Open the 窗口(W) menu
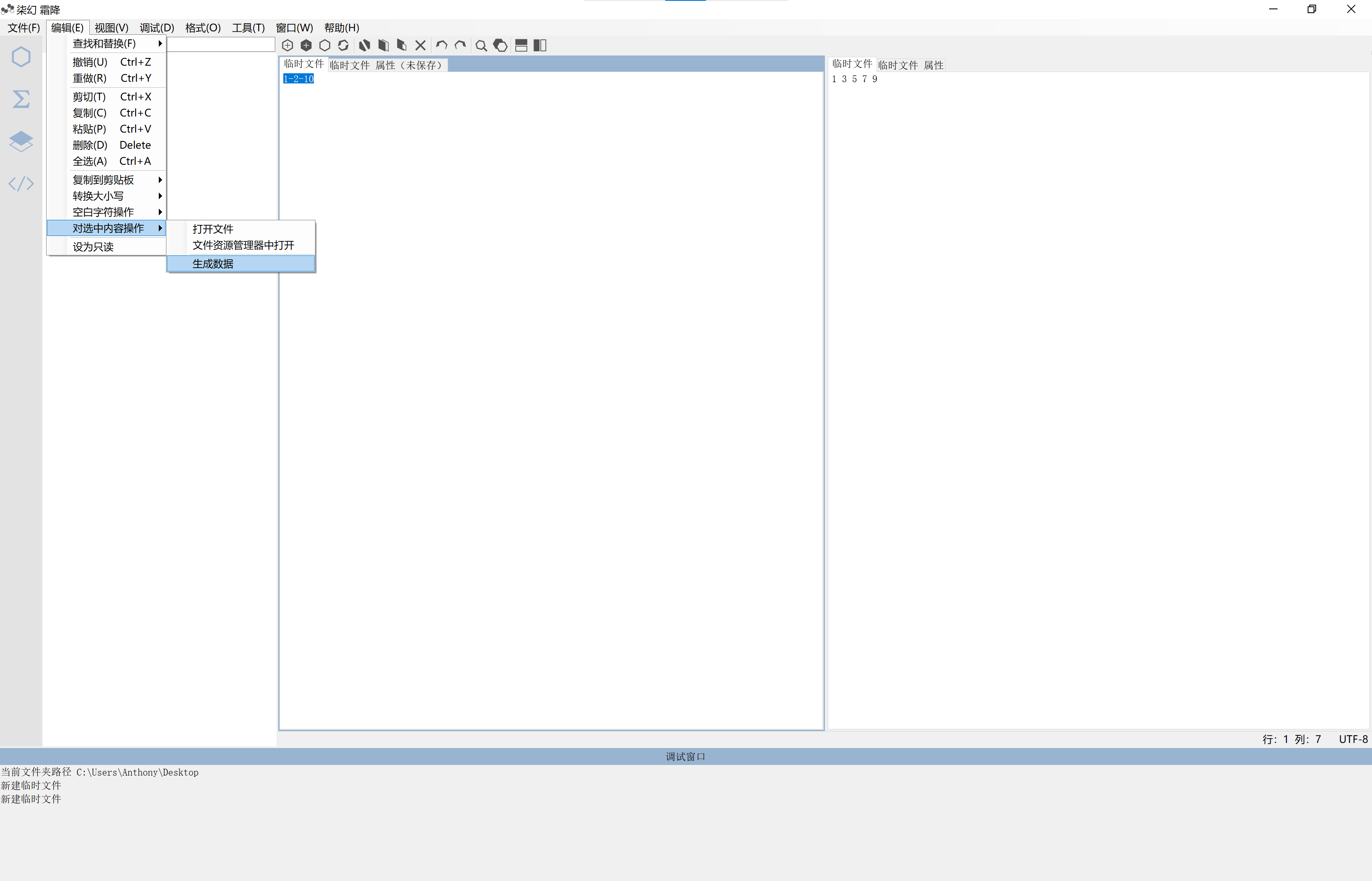 point(295,28)
